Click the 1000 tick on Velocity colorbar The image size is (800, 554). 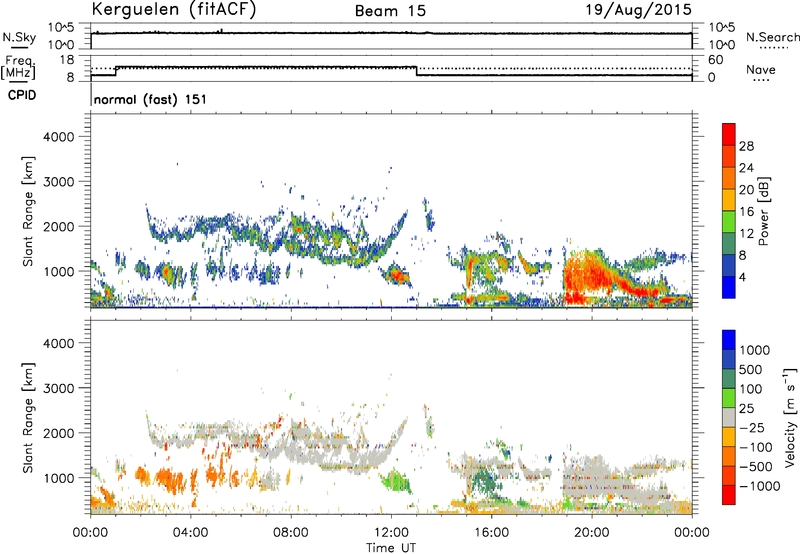(754, 350)
